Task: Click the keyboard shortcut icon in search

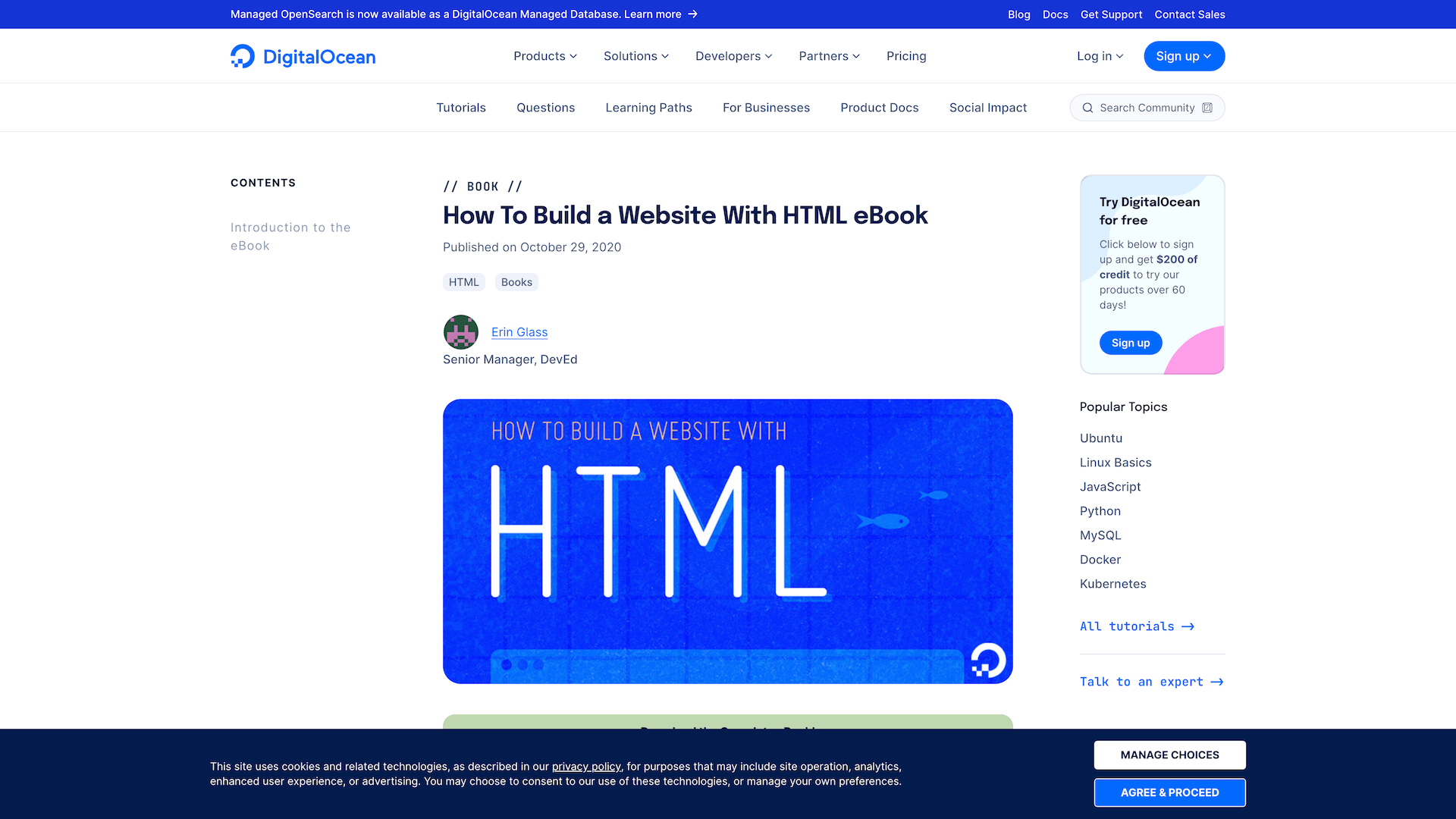Action: (1207, 108)
